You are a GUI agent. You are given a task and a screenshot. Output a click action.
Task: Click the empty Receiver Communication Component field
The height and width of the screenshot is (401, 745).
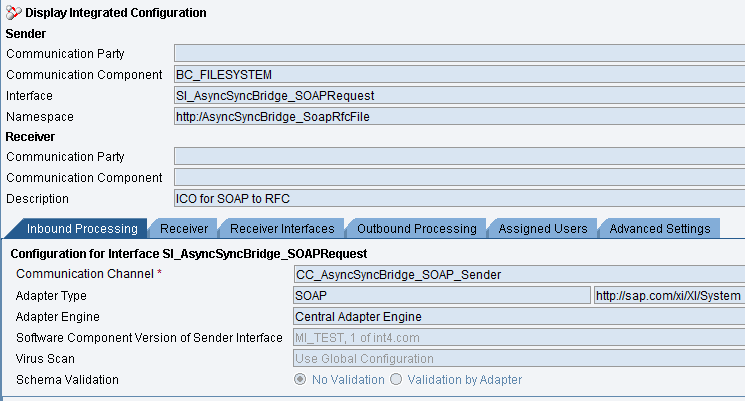pos(458,178)
